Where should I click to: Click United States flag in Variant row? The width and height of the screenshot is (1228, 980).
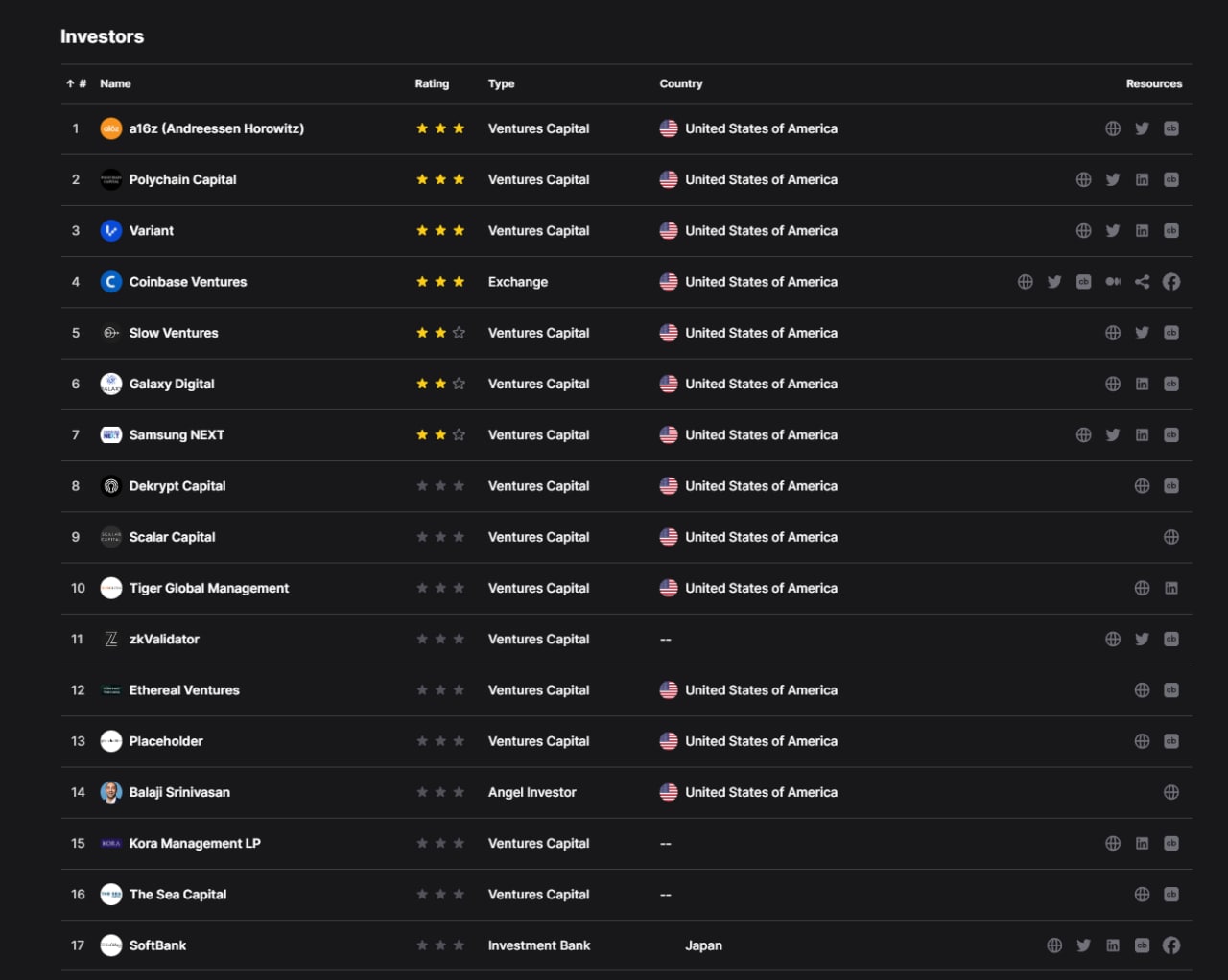(x=669, y=230)
